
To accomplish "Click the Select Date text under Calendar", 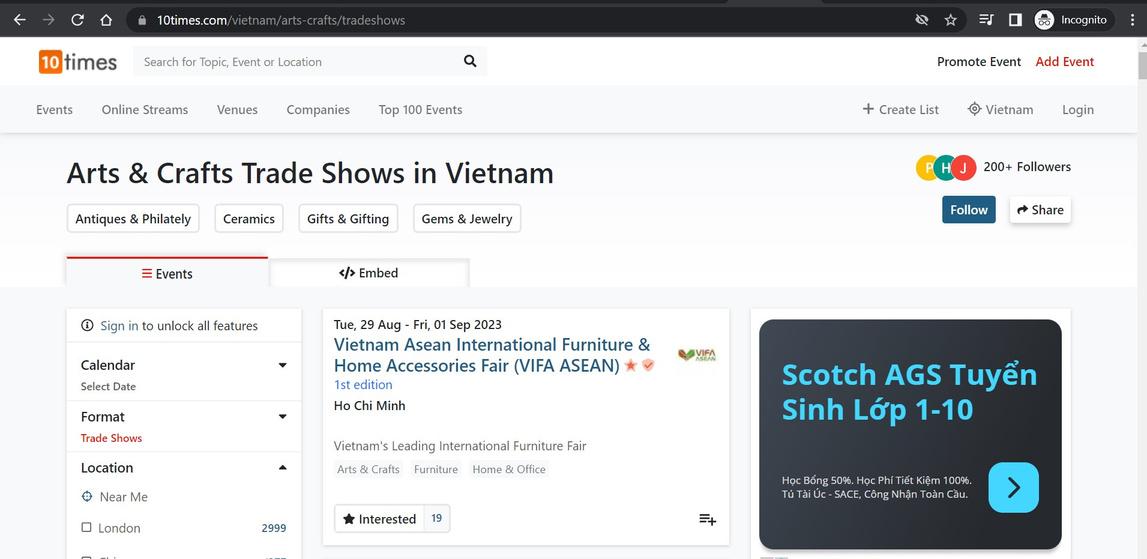I will tap(108, 386).
